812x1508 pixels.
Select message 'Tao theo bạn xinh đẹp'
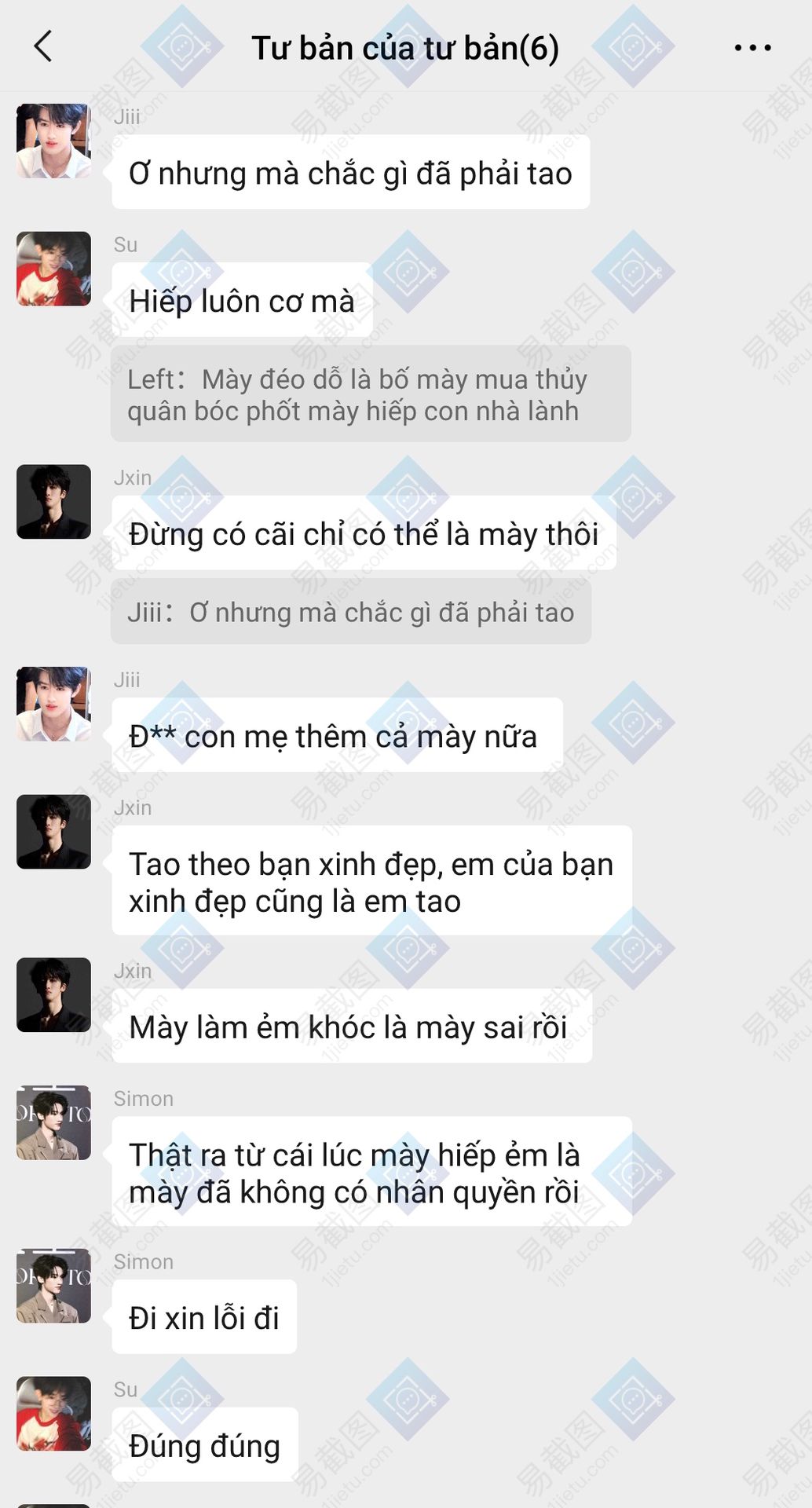pos(371,881)
